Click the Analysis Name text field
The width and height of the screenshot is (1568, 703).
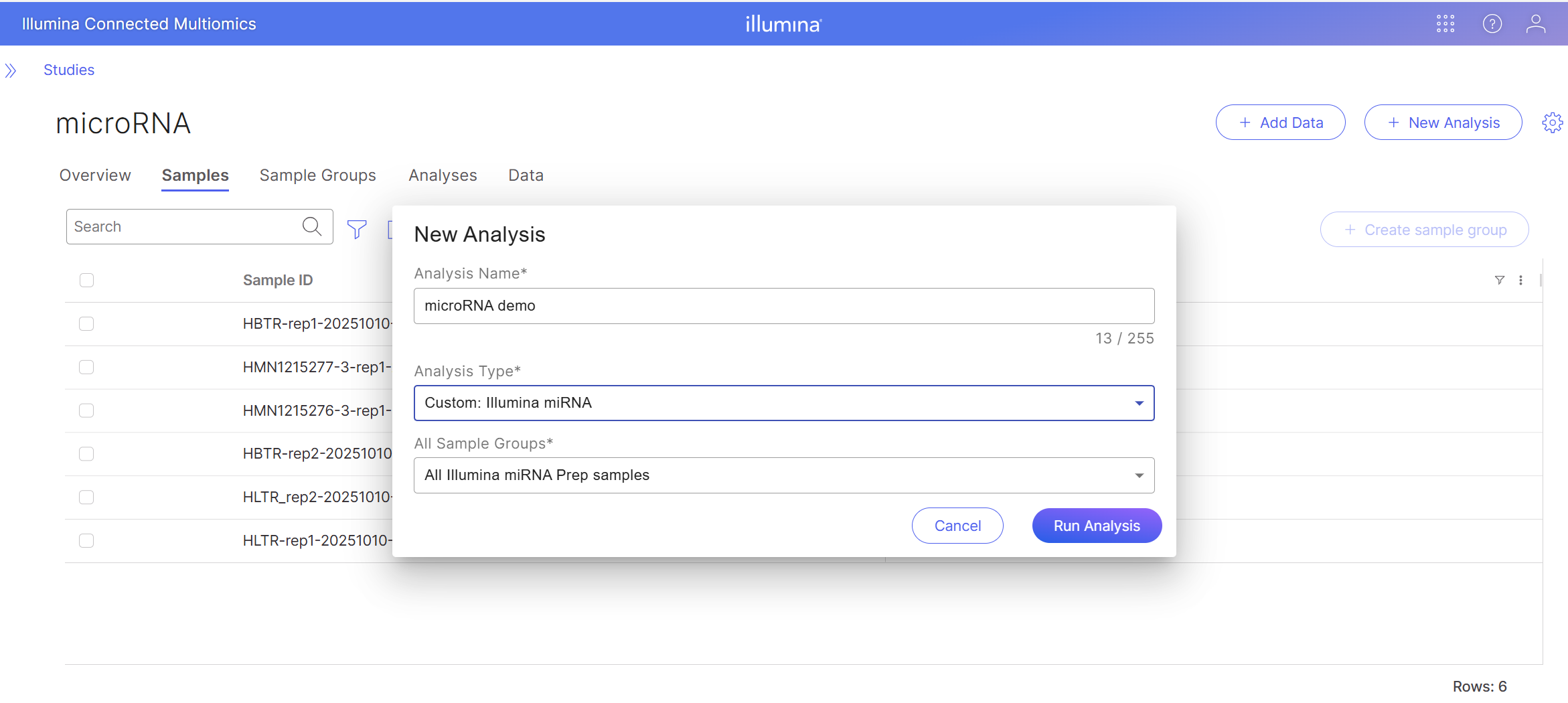pos(783,306)
